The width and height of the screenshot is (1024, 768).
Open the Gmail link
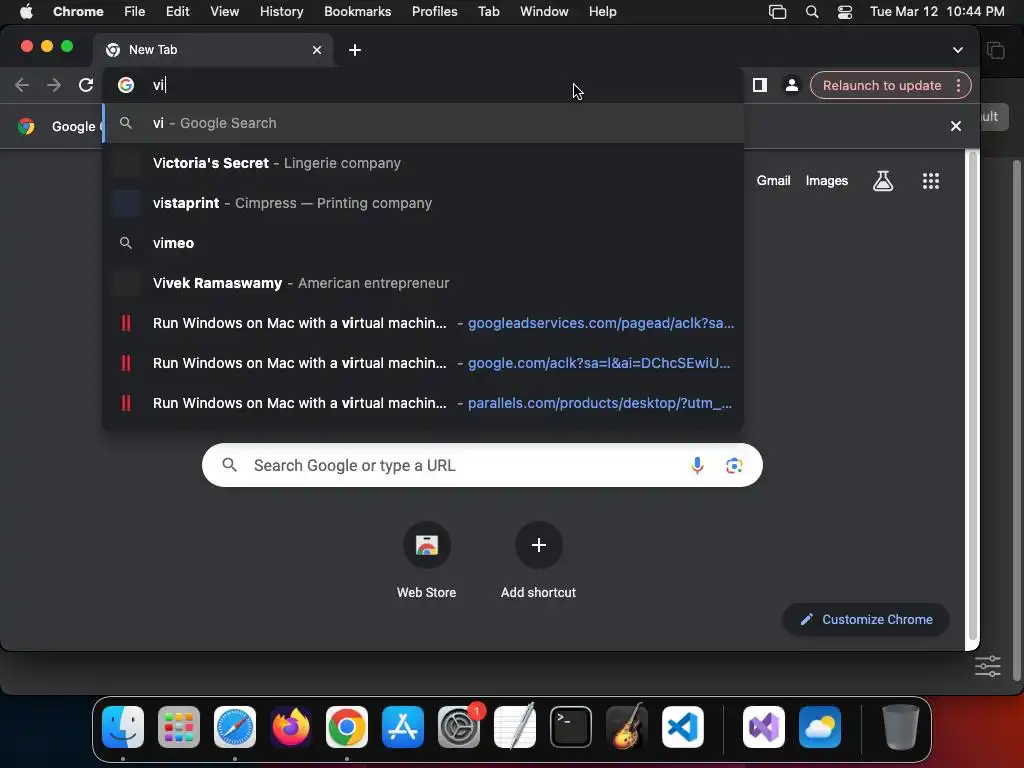tap(773, 181)
